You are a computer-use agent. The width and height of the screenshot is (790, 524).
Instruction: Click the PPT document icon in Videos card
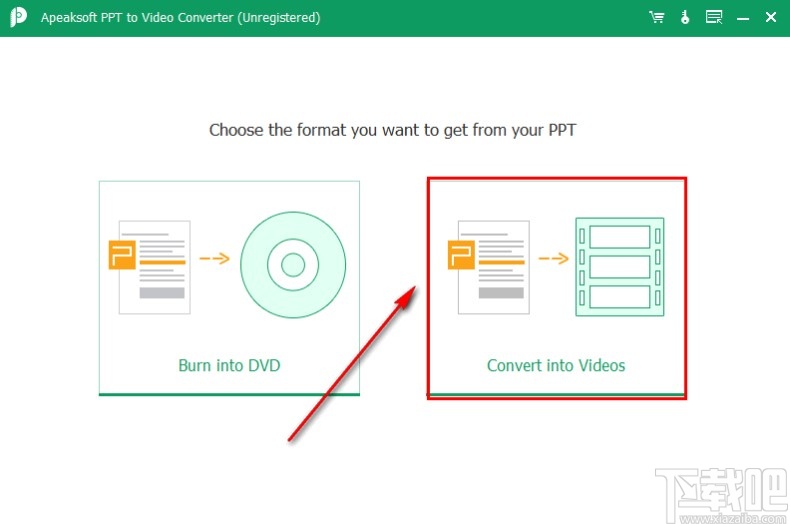[x=489, y=267]
